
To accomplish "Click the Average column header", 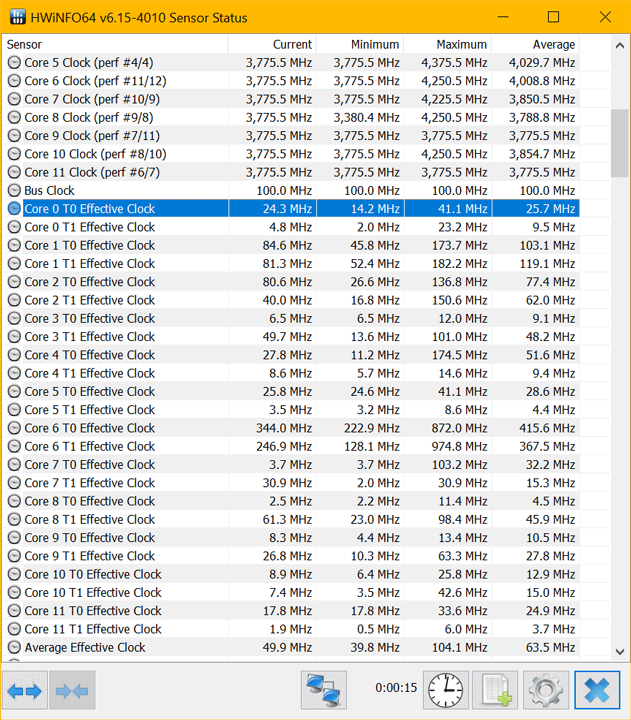I will pyautogui.click(x=535, y=44).
